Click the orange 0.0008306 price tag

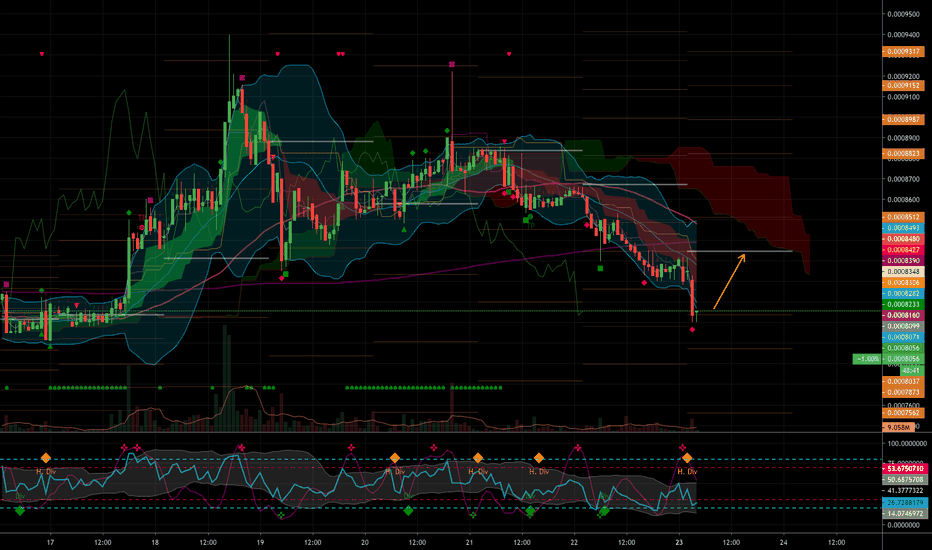point(903,282)
